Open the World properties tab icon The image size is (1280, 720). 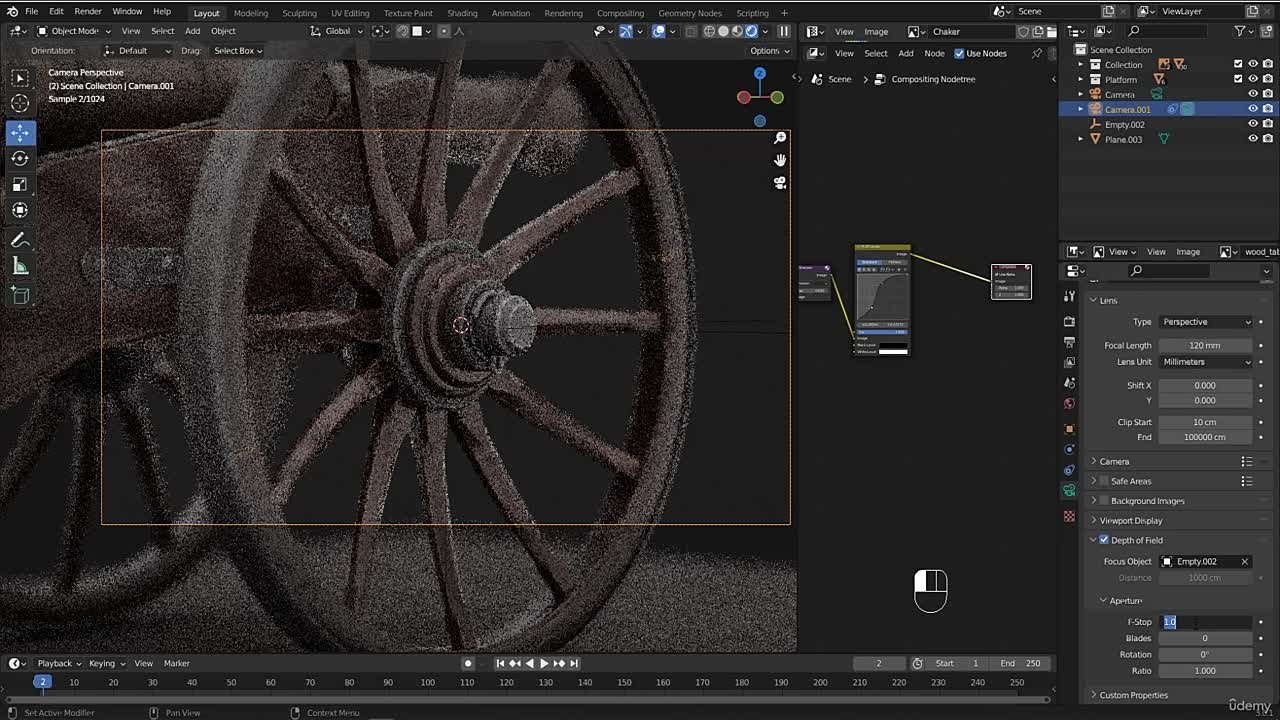click(x=1069, y=403)
